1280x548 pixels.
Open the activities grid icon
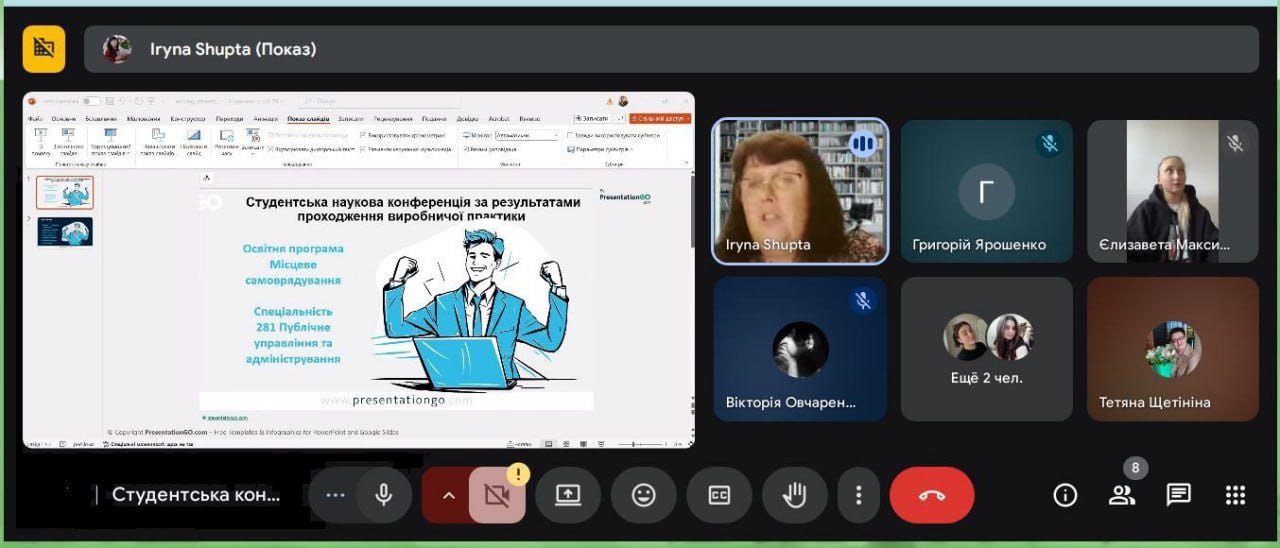[x=1235, y=495]
